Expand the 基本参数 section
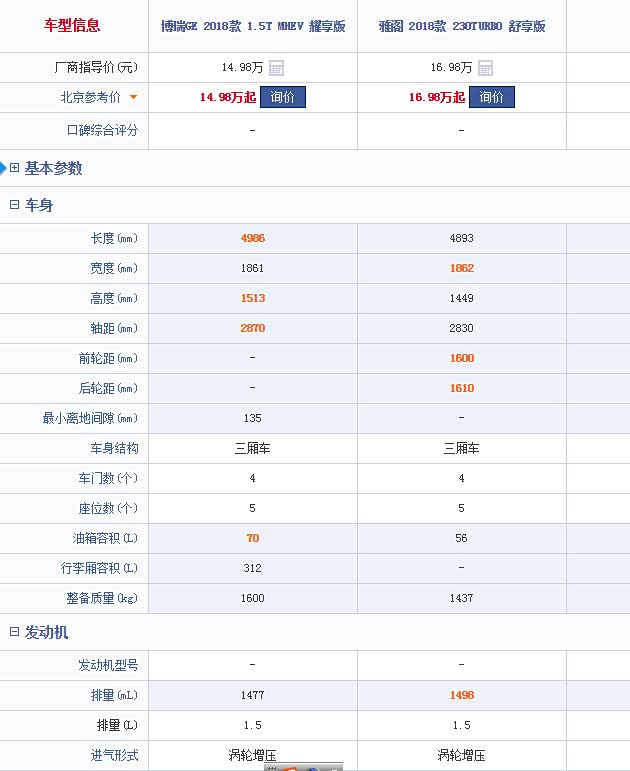 (x=15, y=168)
